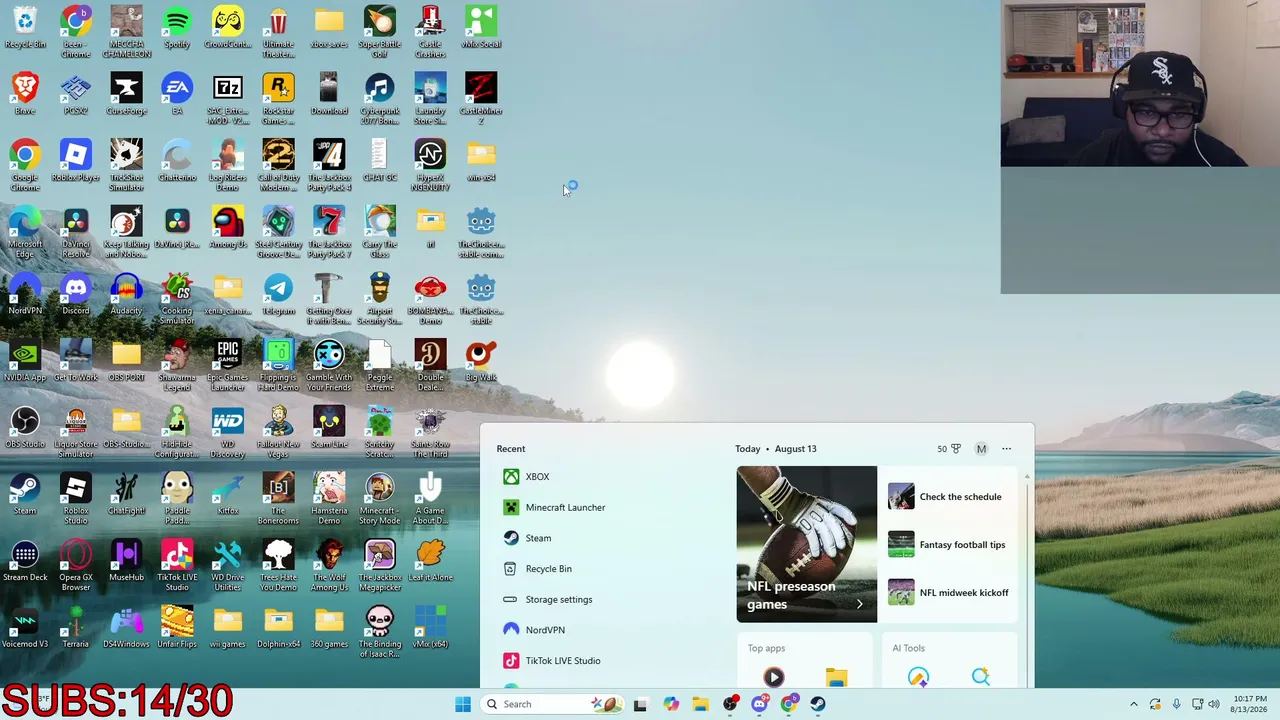The image size is (1280, 720).
Task: Open the Stream Deck desktop shortcut
Action: (x=25, y=562)
